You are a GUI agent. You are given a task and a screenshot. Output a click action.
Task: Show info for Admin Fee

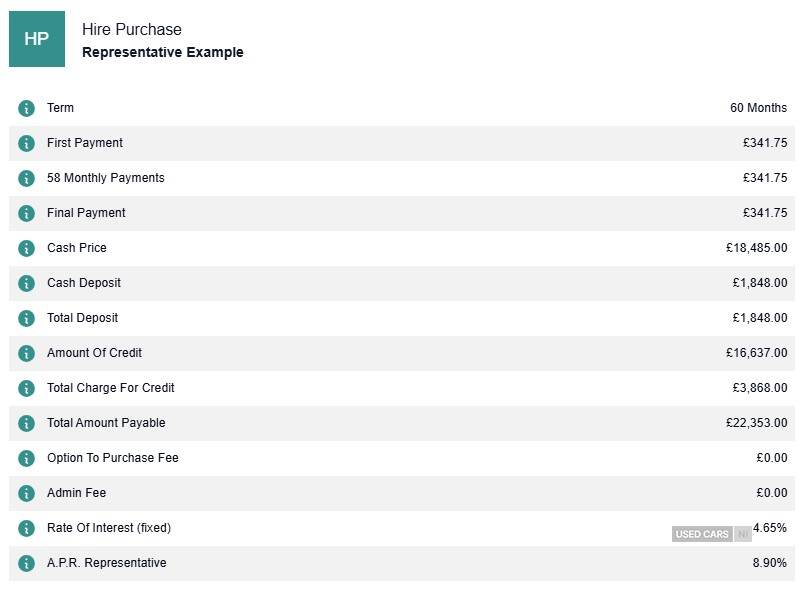(27, 493)
